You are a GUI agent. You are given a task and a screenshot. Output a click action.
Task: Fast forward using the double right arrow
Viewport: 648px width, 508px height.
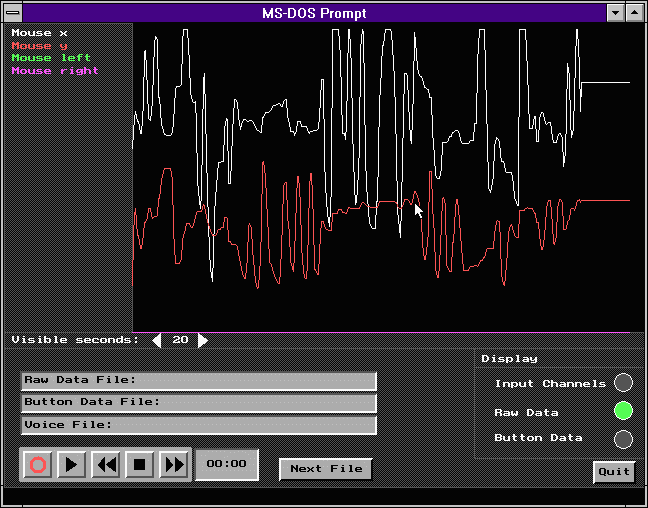[174, 465]
